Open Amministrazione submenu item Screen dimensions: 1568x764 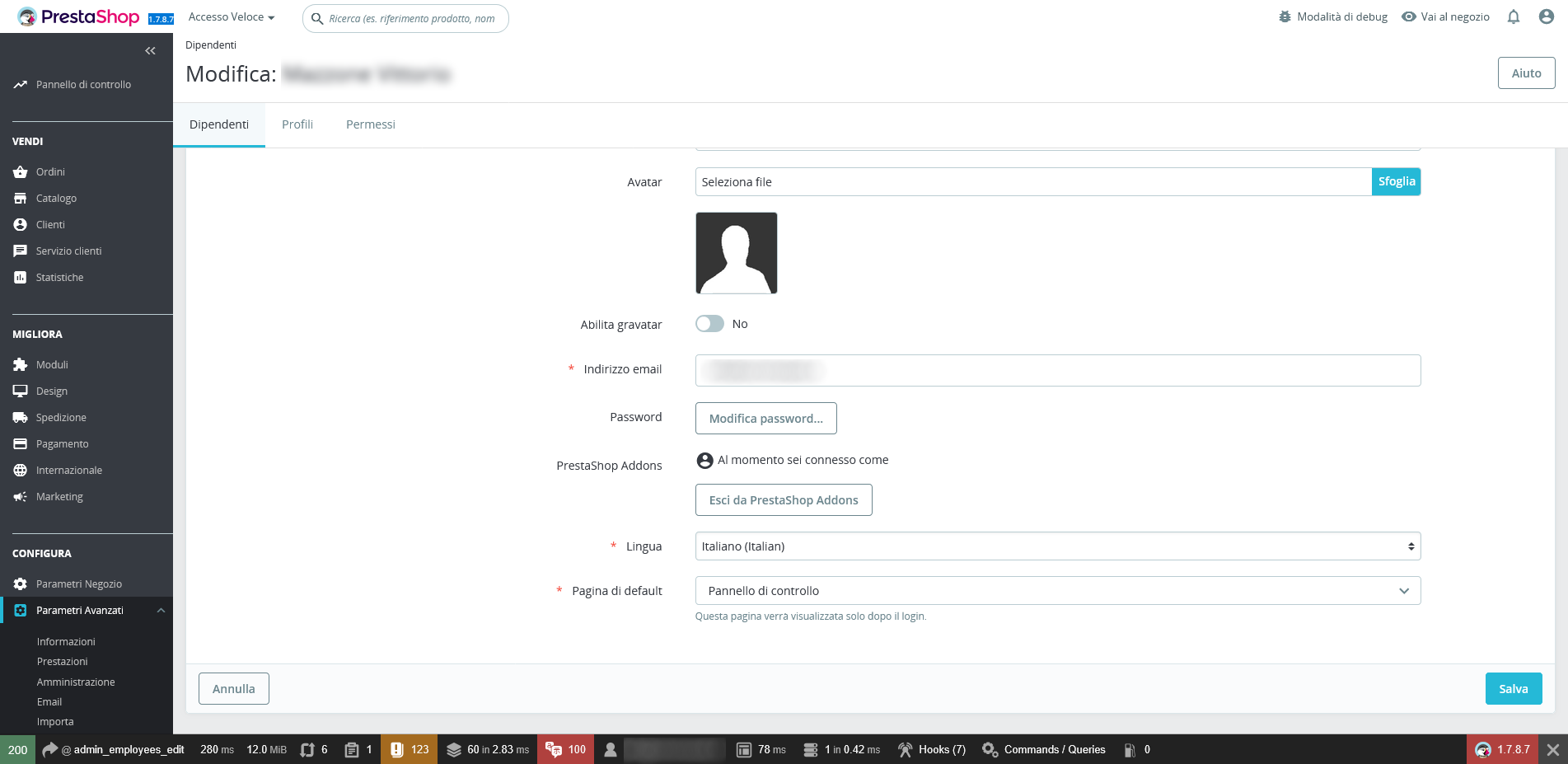(x=76, y=682)
